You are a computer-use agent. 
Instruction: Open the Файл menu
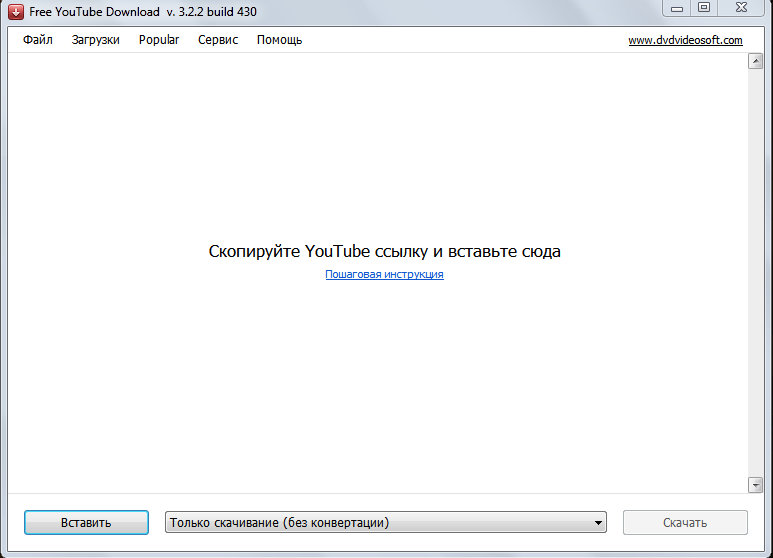37,40
